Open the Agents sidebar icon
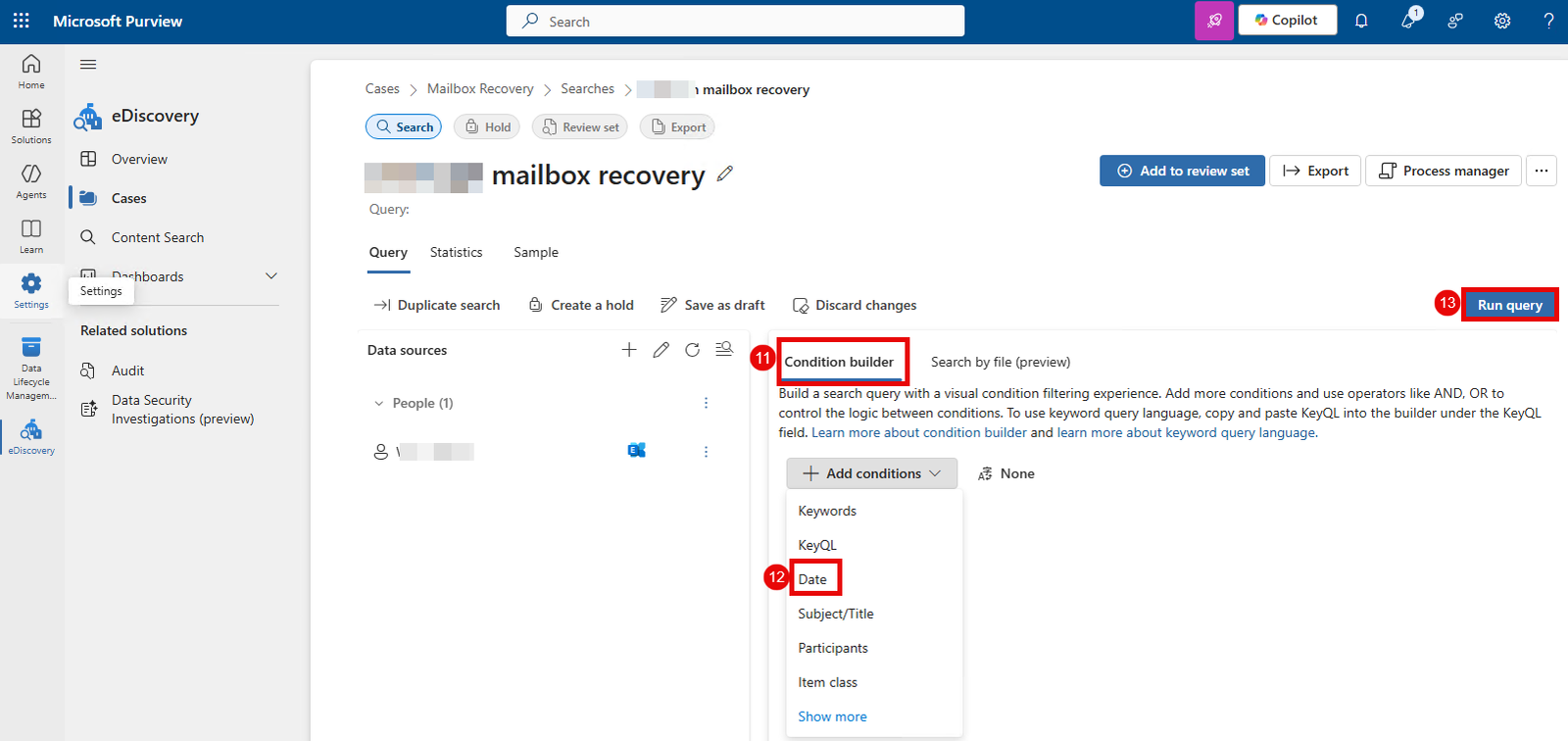Screen dimensions: 1568x741 (x=31, y=179)
